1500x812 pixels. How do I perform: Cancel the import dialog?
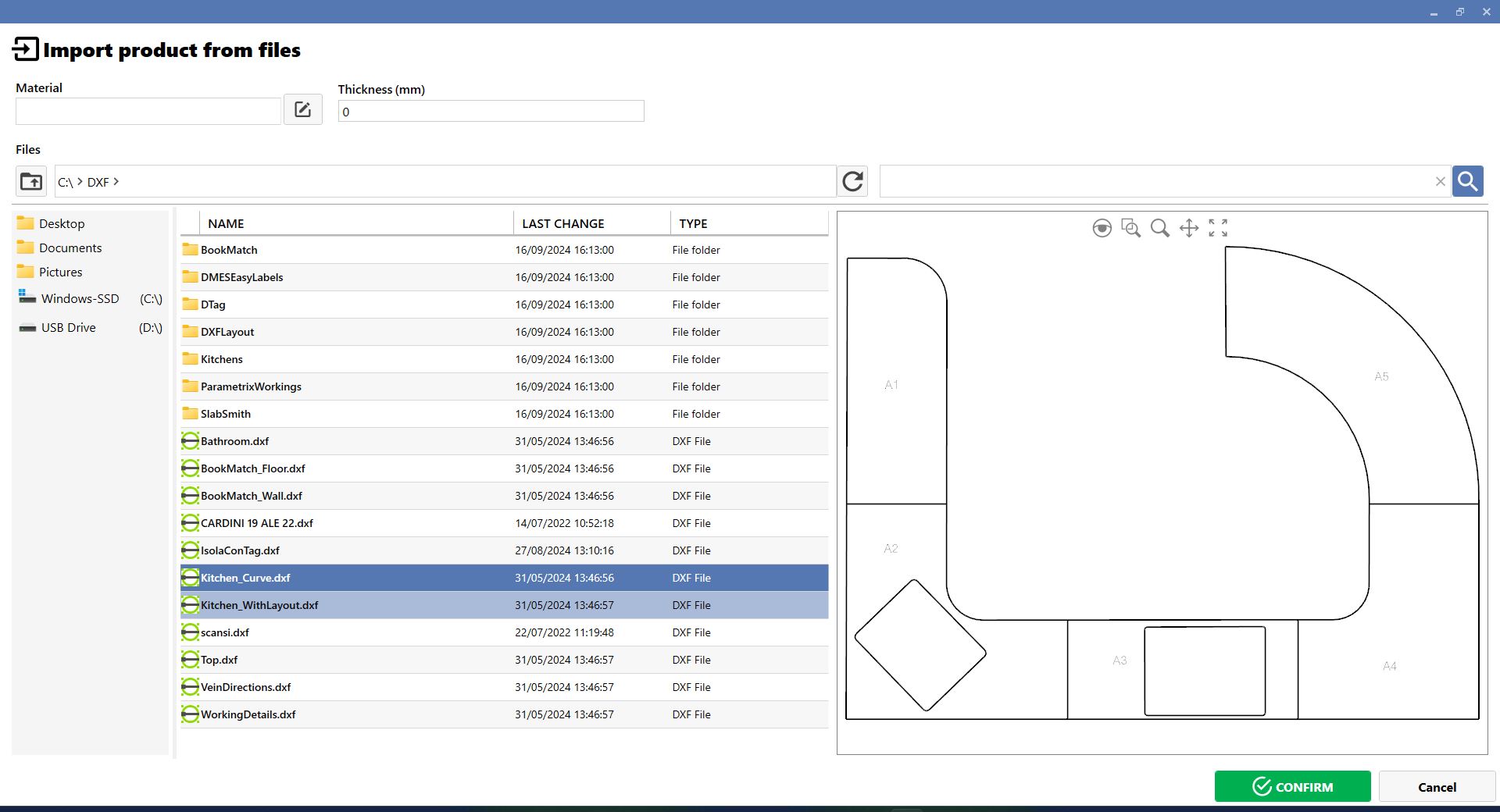click(x=1437, y=787)
